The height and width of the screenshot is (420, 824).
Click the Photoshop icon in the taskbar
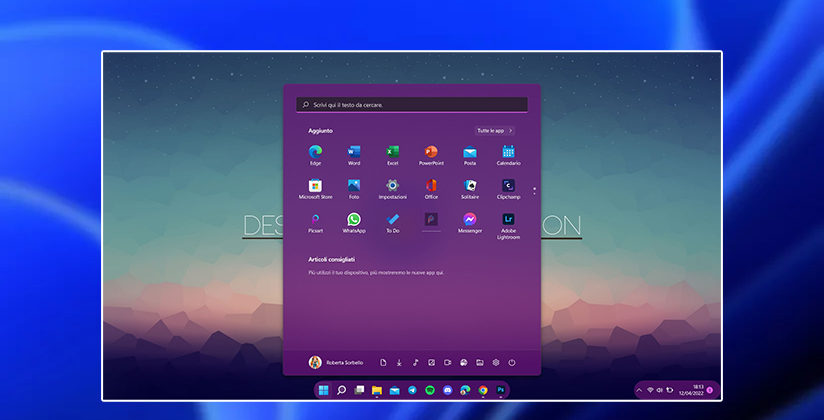tap(501, 389)
